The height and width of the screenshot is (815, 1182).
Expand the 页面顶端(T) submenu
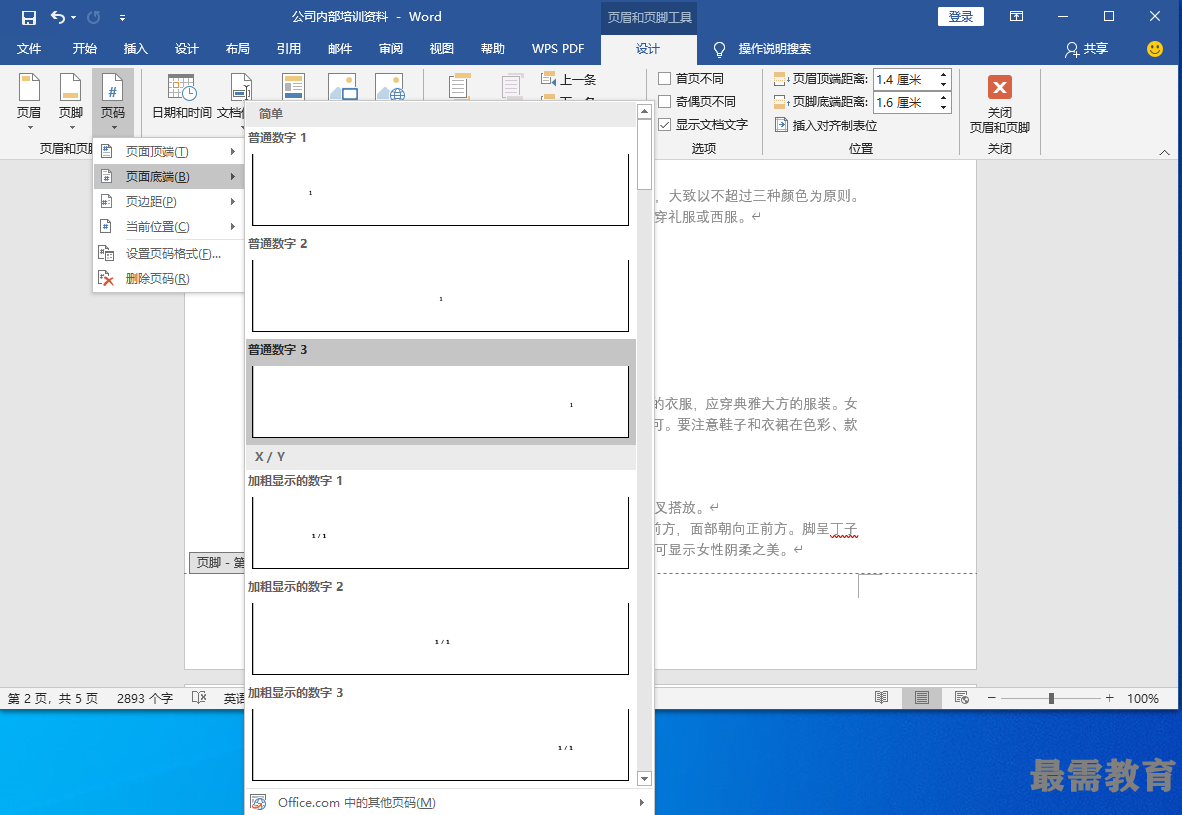168,152
